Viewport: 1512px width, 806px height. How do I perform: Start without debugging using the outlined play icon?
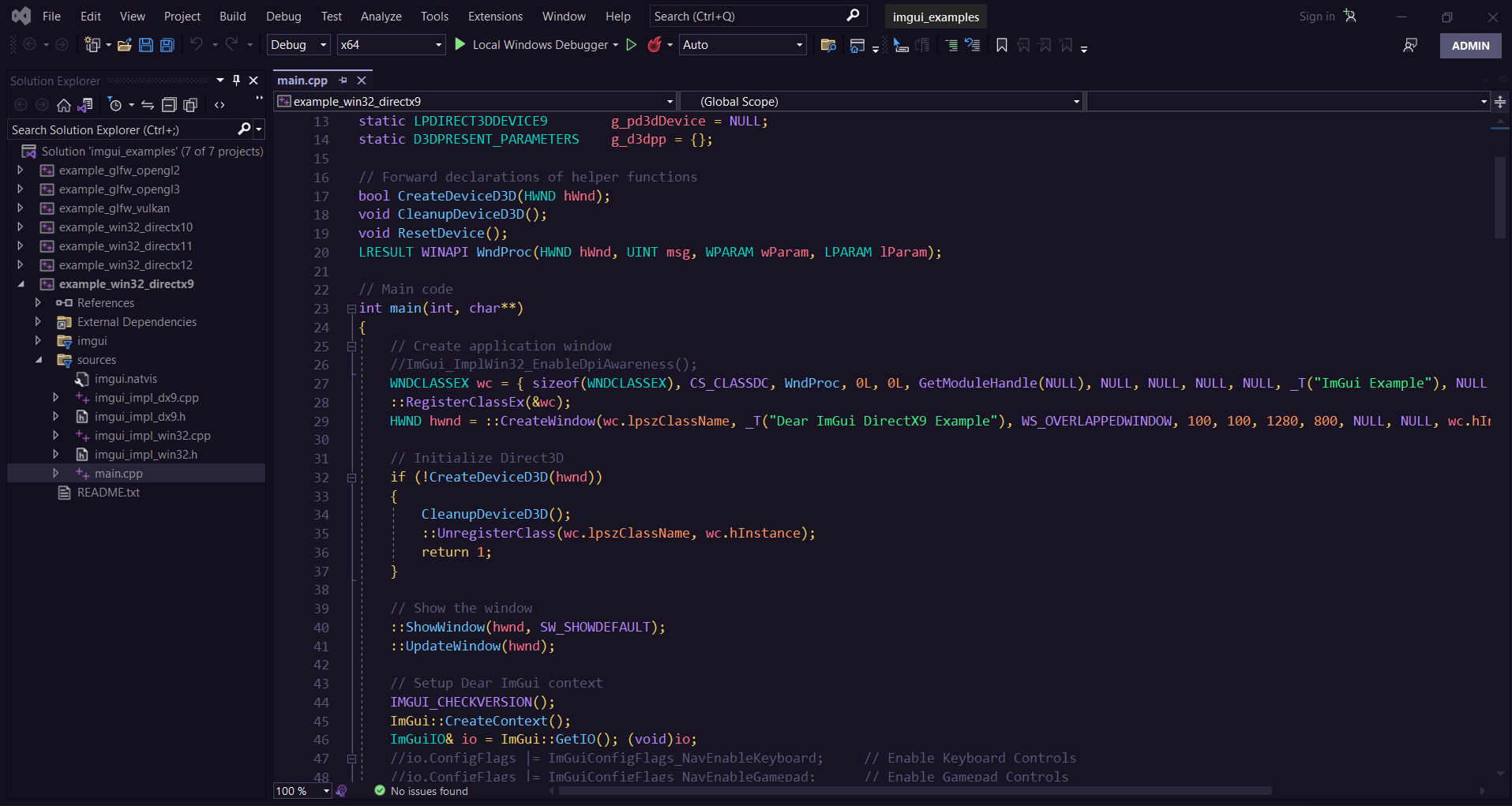tap(632, 45)
